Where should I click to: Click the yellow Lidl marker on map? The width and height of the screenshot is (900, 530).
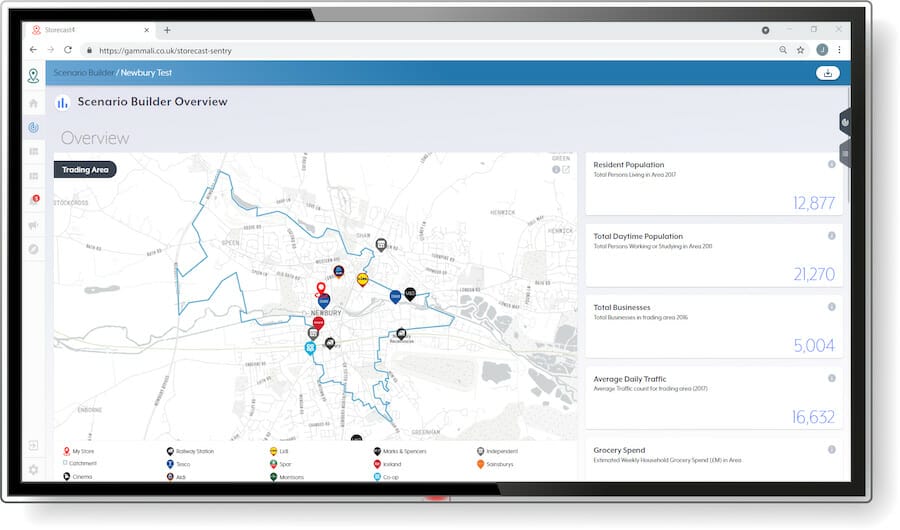[x=362, y=280]
